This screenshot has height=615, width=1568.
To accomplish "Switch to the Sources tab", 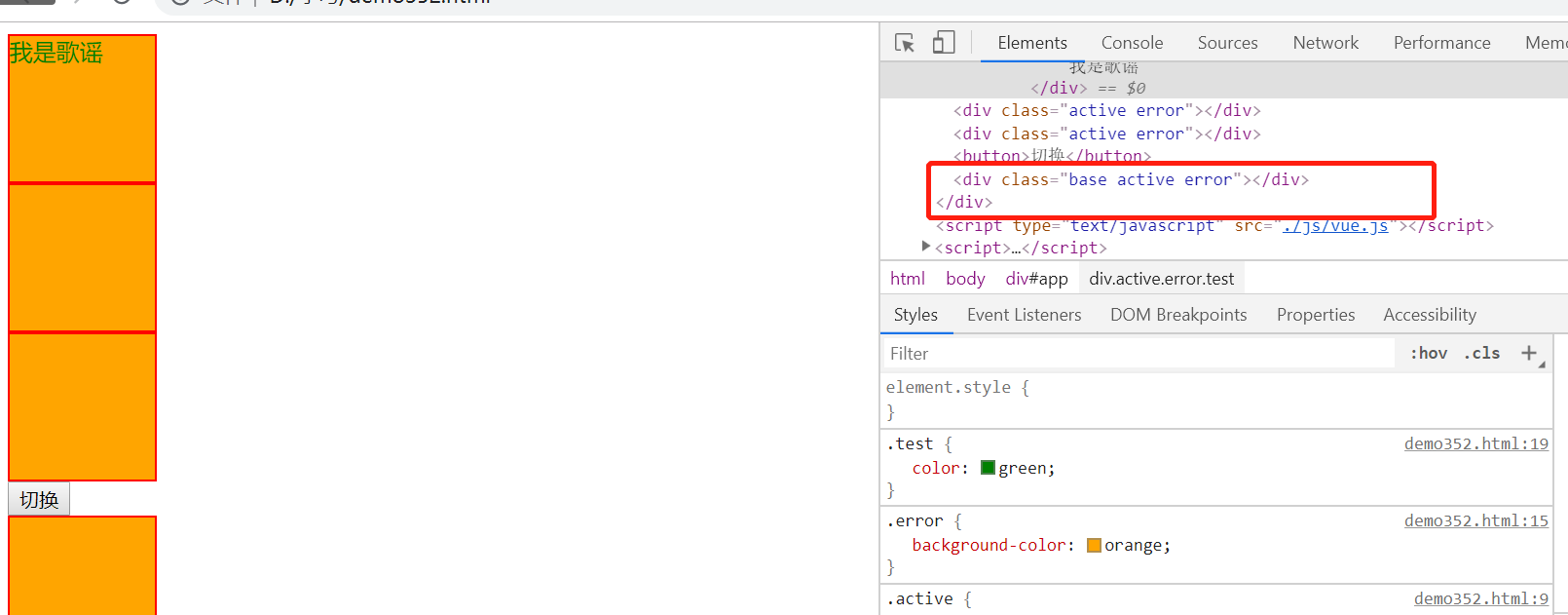I will [1227, 43].
